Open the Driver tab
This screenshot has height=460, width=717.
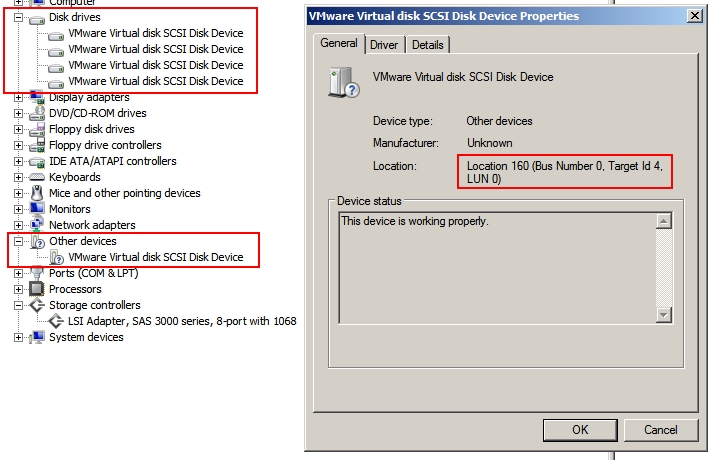[x=384, y=45]
